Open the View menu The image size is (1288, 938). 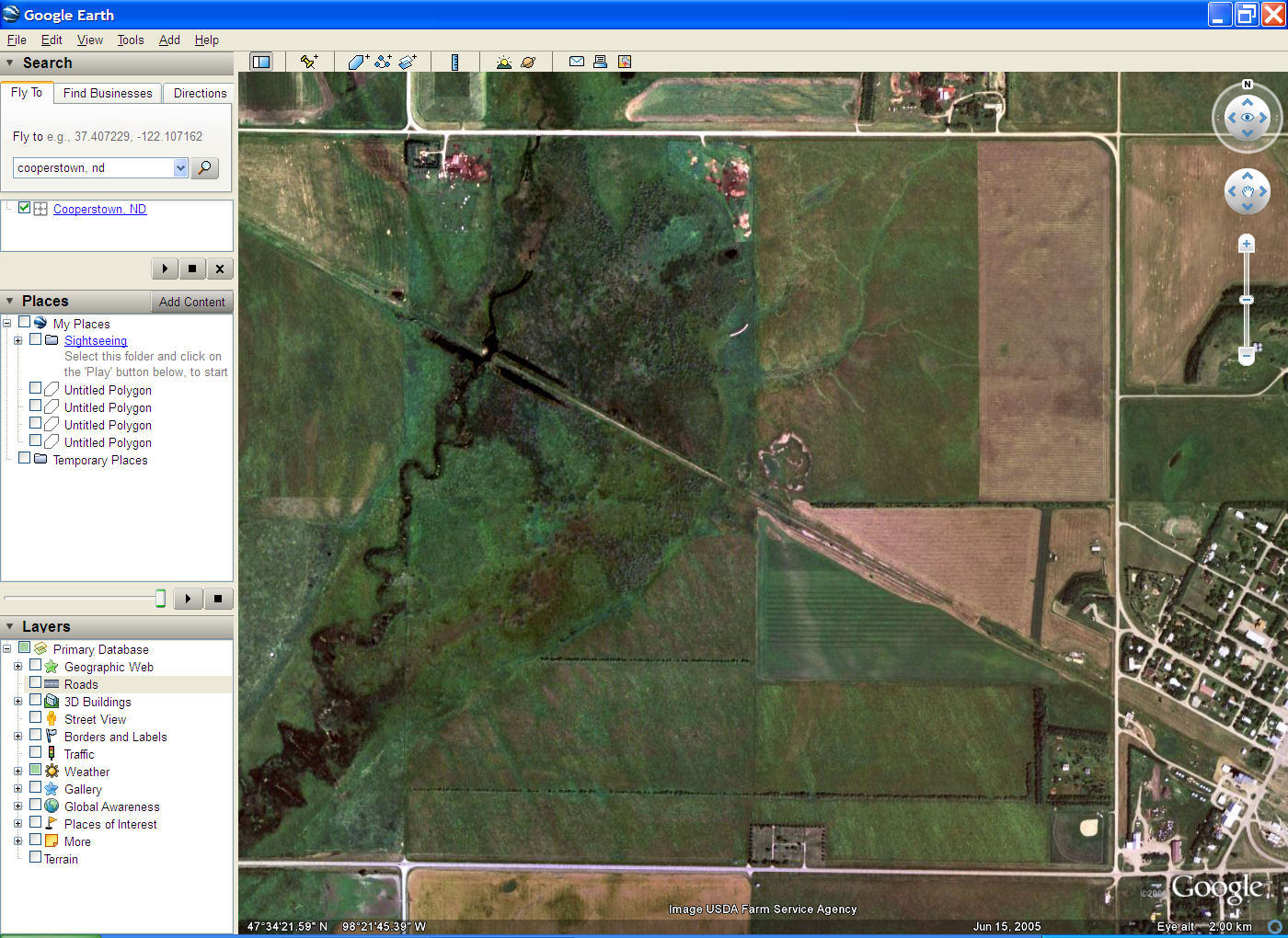tap(90, 40)
